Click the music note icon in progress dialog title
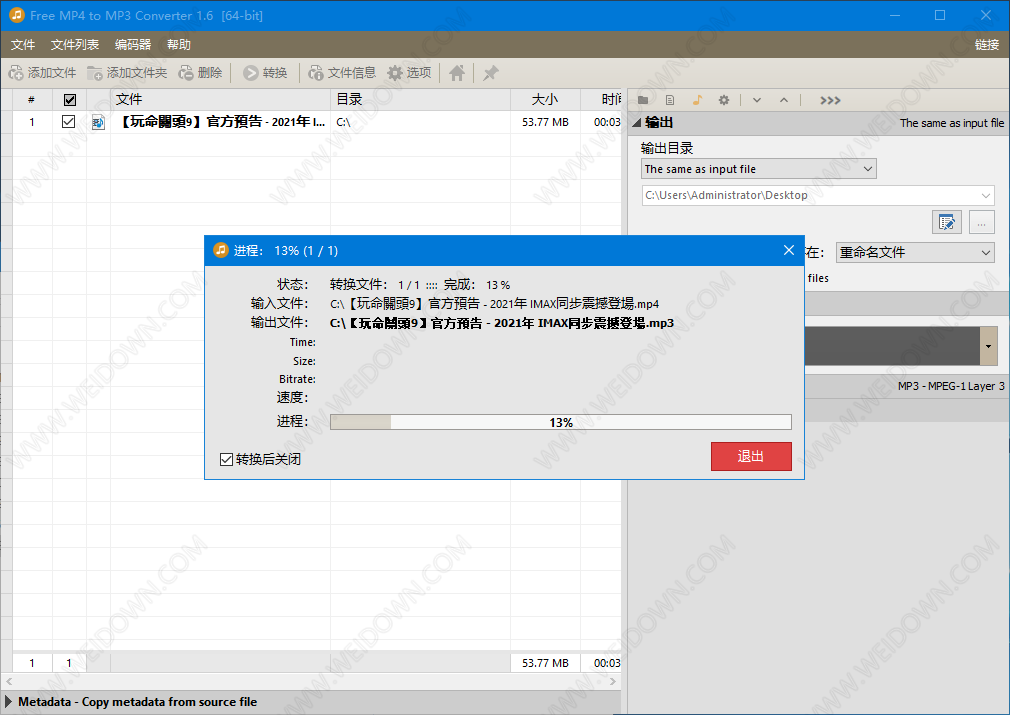1010x715 pixels. [x=221, y=250]
